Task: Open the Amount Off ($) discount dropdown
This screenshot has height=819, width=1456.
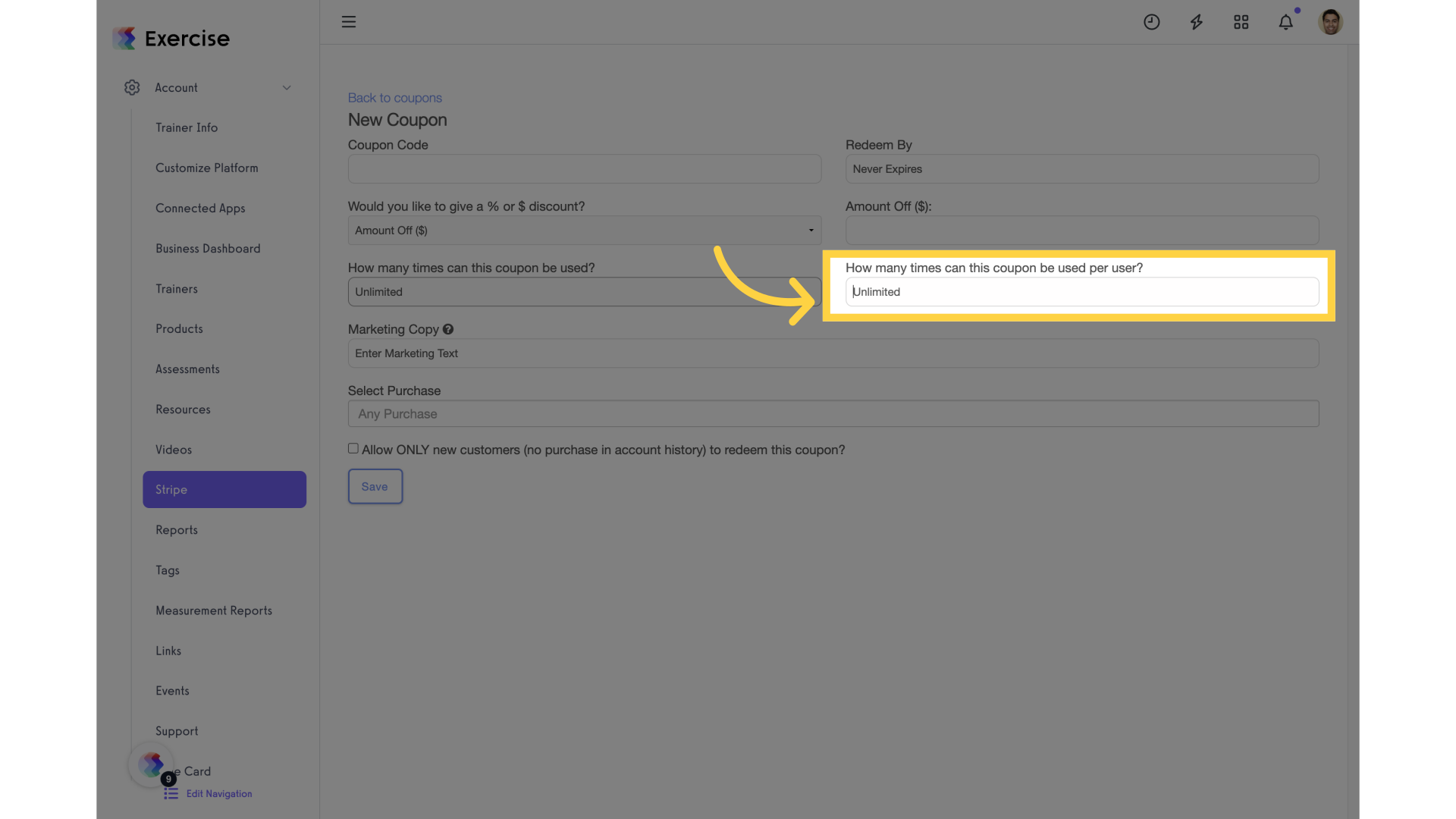Action: 584,231
